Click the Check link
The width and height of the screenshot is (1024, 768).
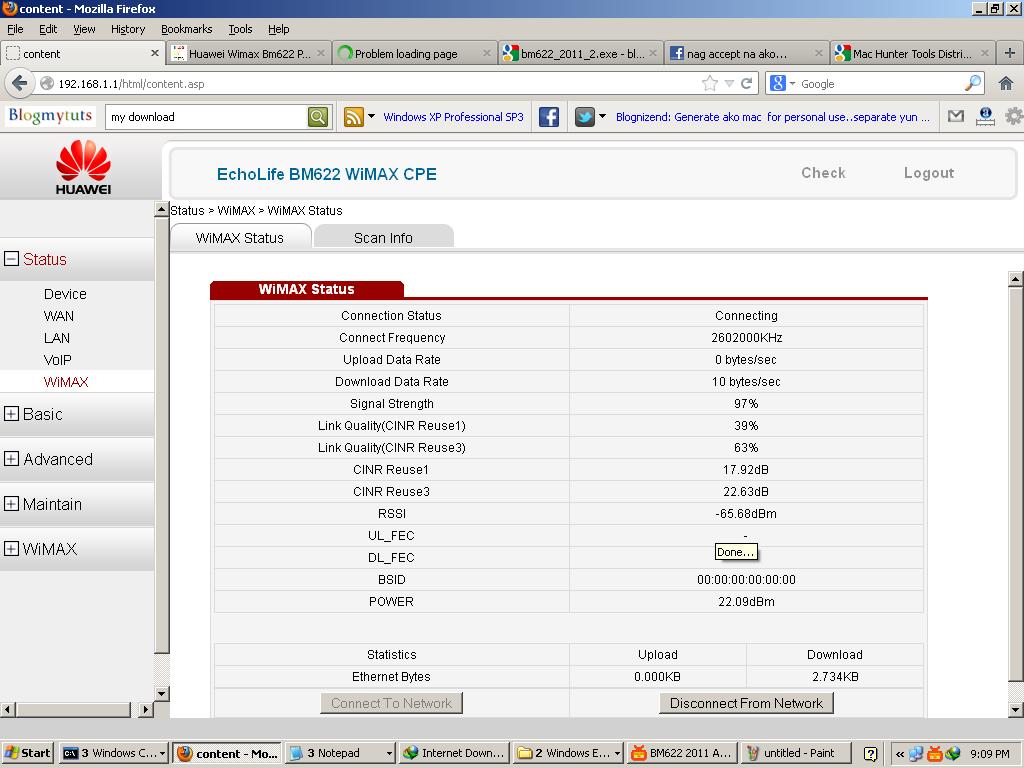(x=824, y=173)
